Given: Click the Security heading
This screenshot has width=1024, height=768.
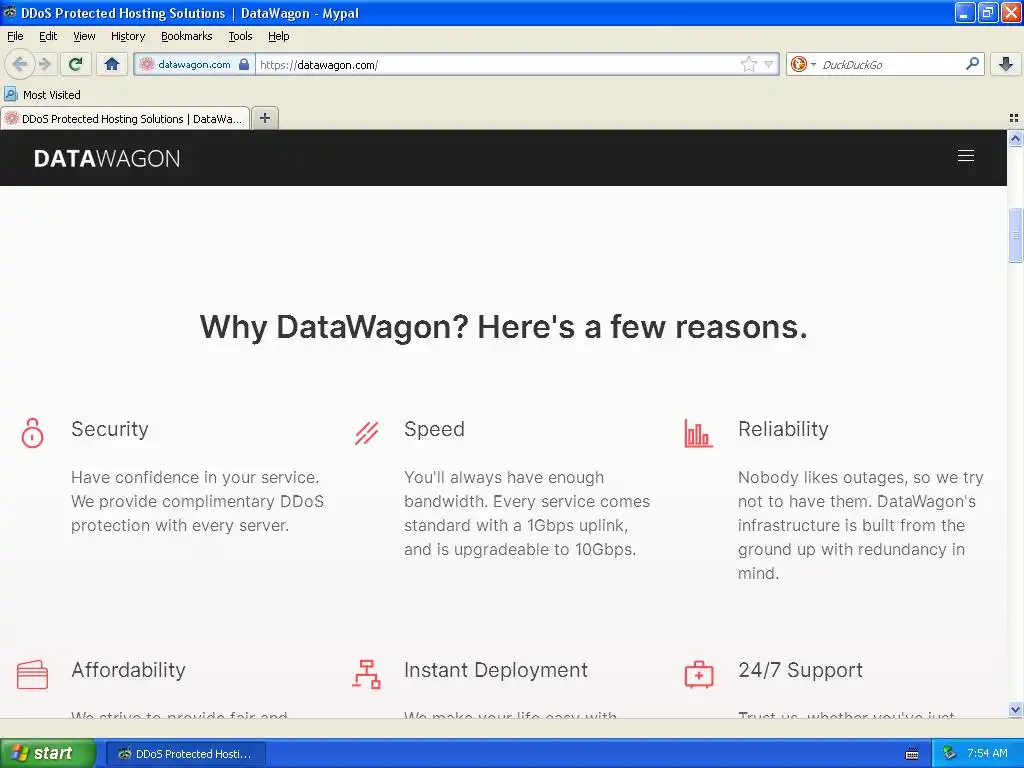Looking at the screenshot, I should (x=110, y=429).
